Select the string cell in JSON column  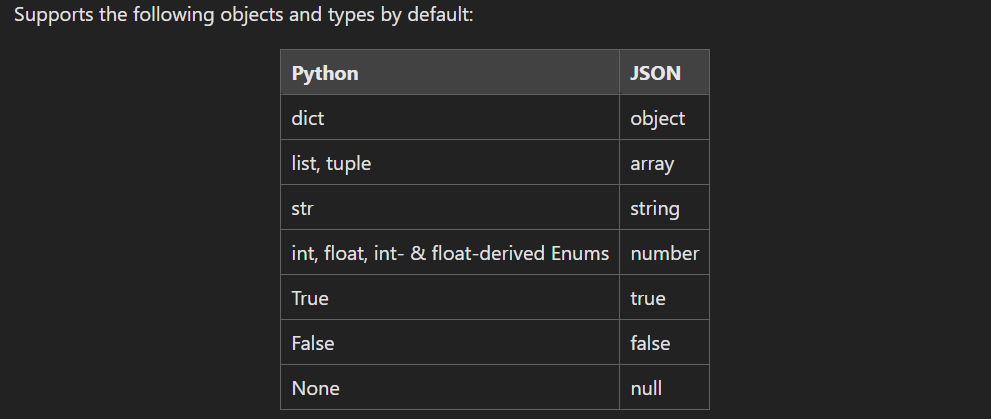655,208
